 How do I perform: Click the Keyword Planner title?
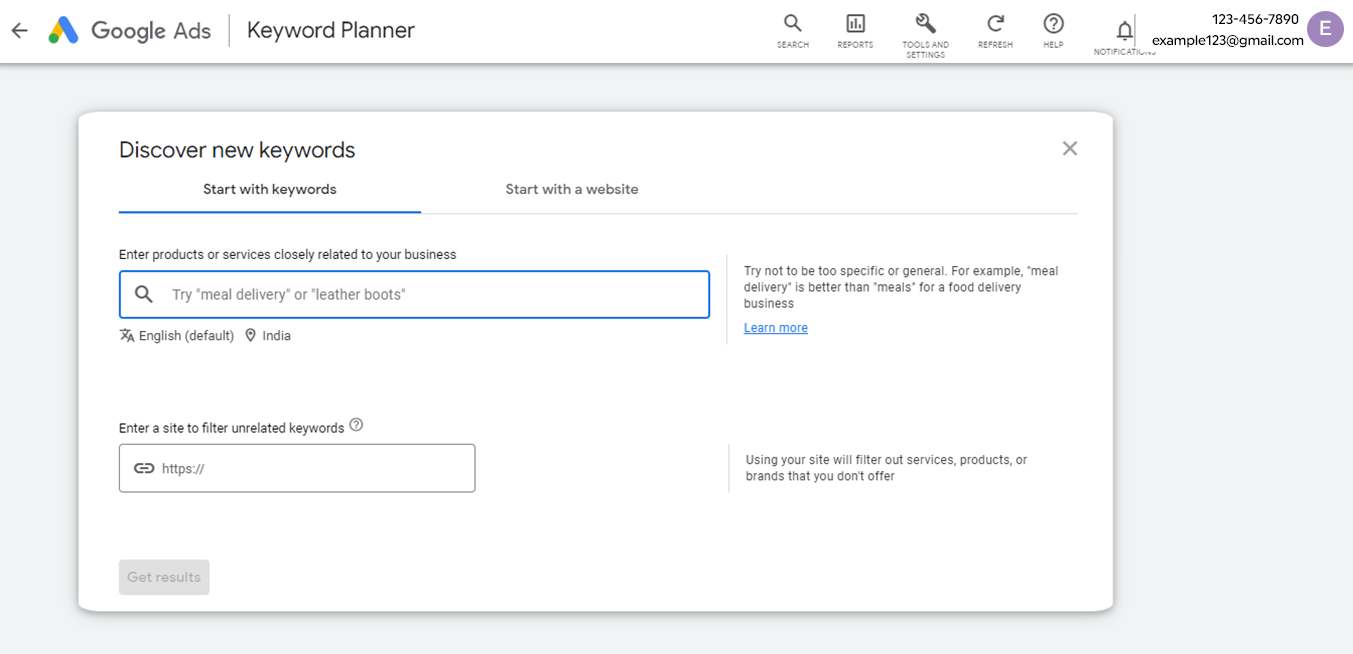[331, 31]
